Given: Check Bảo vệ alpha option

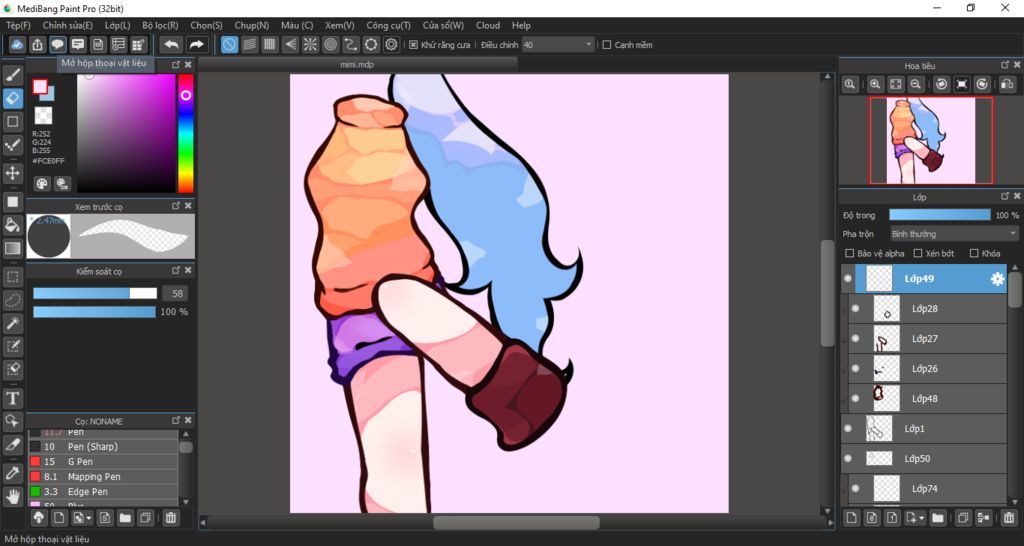Looking at the screenshot, I should click(x=850, y=253).
